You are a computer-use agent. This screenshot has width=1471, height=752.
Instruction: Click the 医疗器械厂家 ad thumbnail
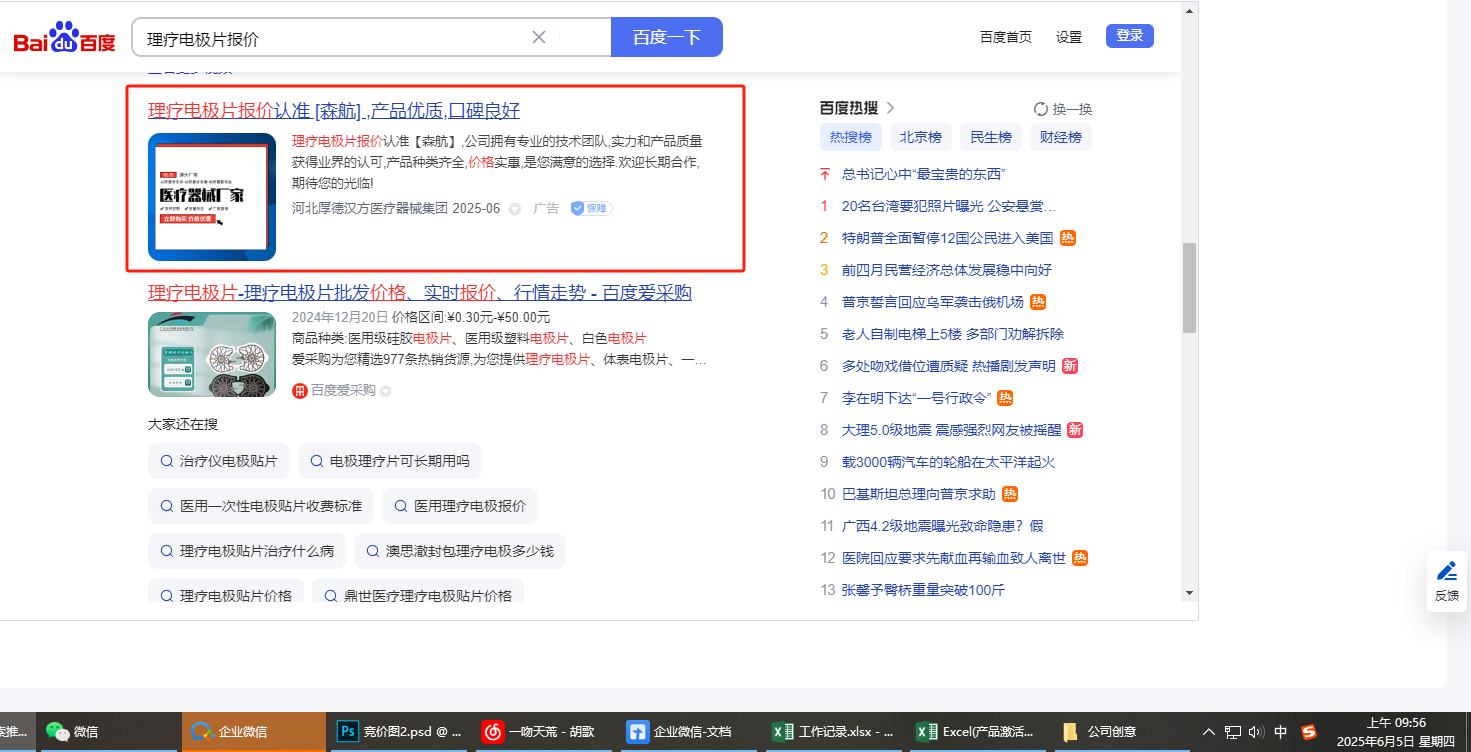(x=212, y=197)
